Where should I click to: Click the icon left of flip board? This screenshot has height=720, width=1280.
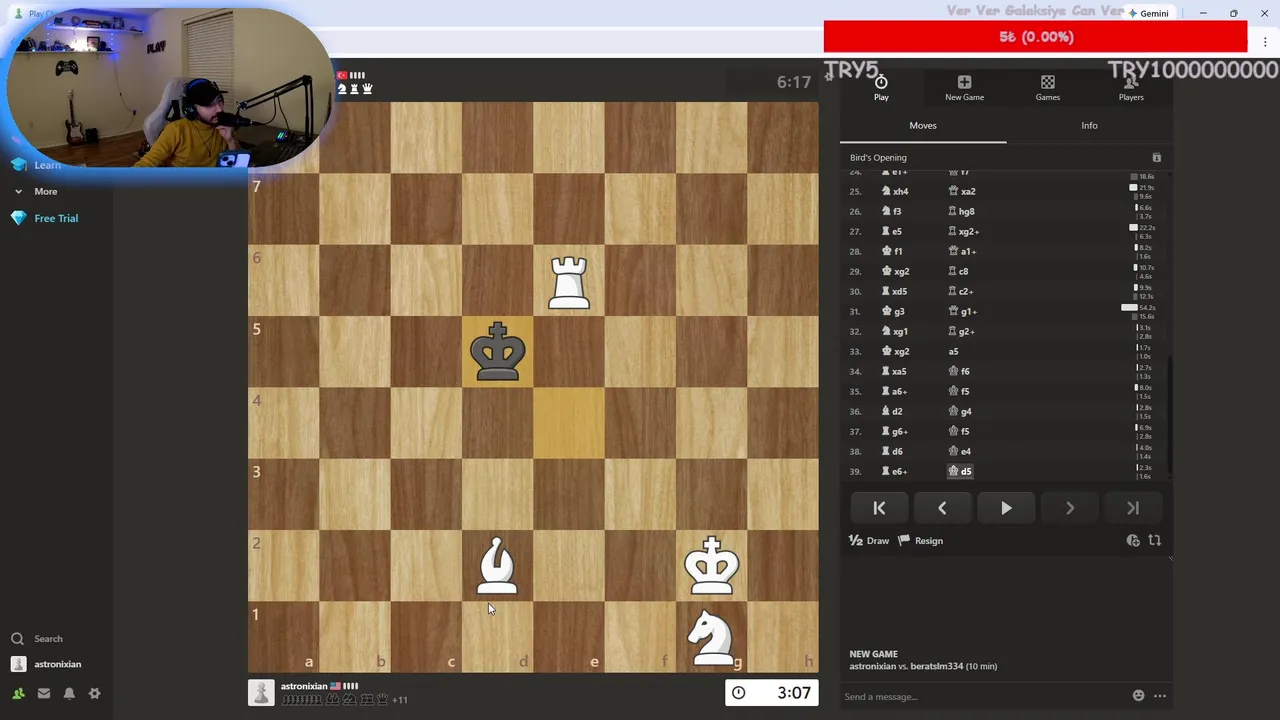tap(1133, 541)
